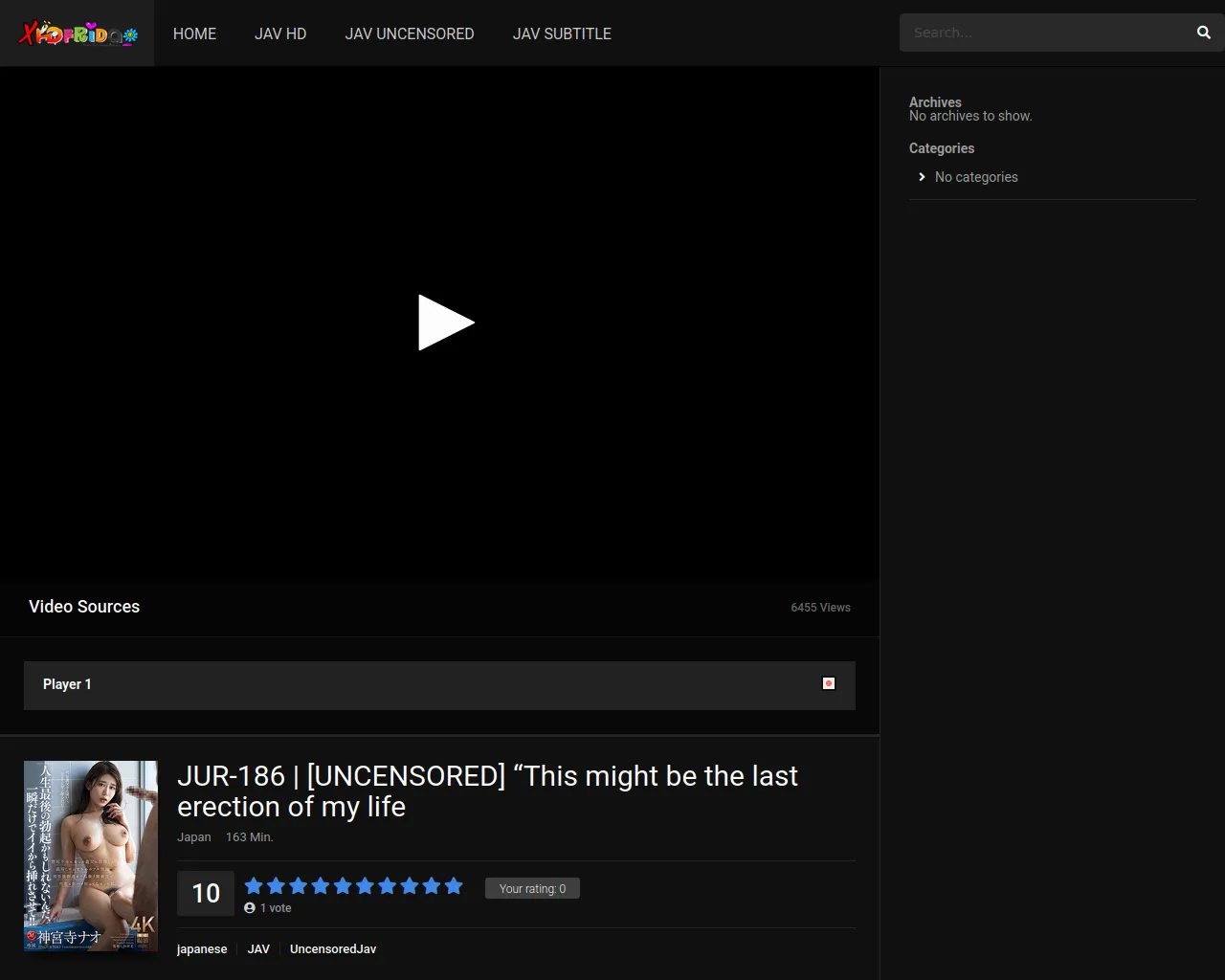Open the HOME menu item
1225x980 pixels.
[194, 33]
